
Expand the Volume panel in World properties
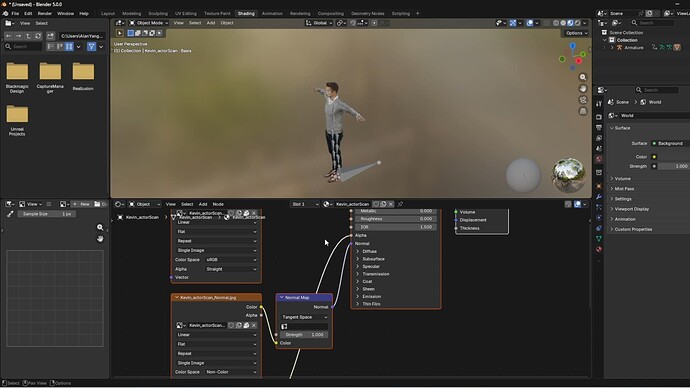[x=622, y=179]
